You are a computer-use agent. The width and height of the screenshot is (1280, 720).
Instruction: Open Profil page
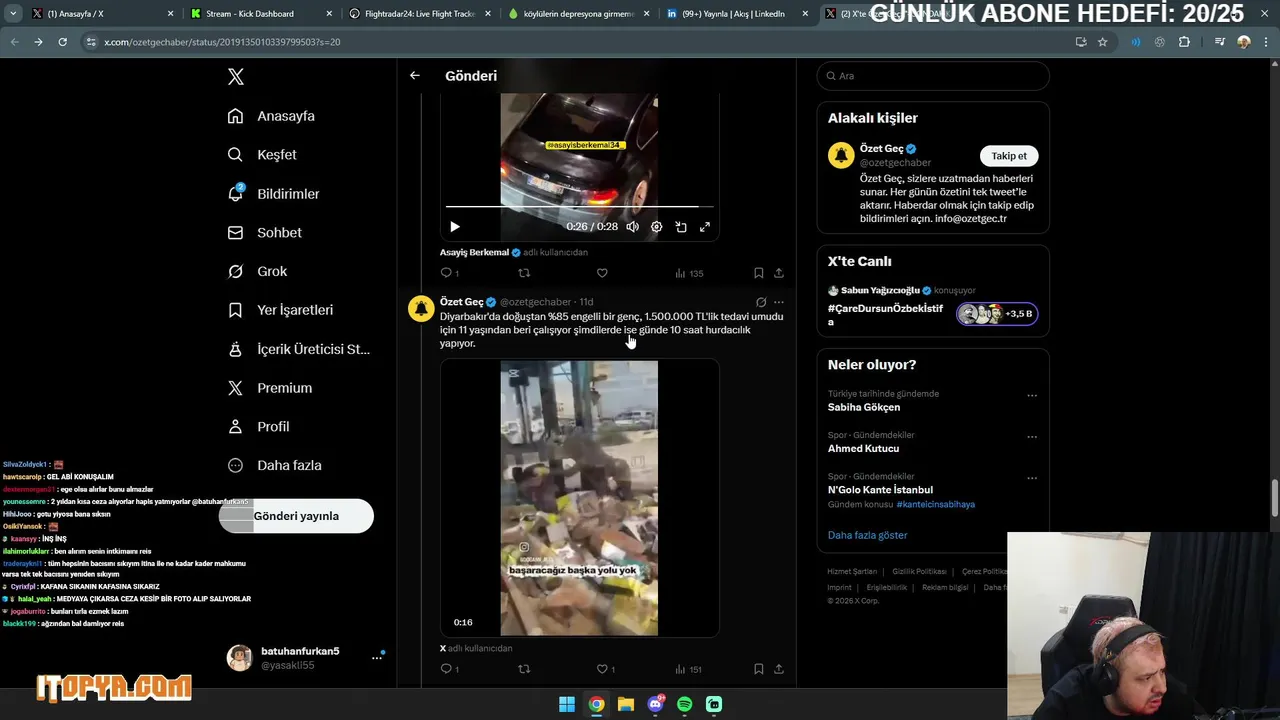click(258, 427)
